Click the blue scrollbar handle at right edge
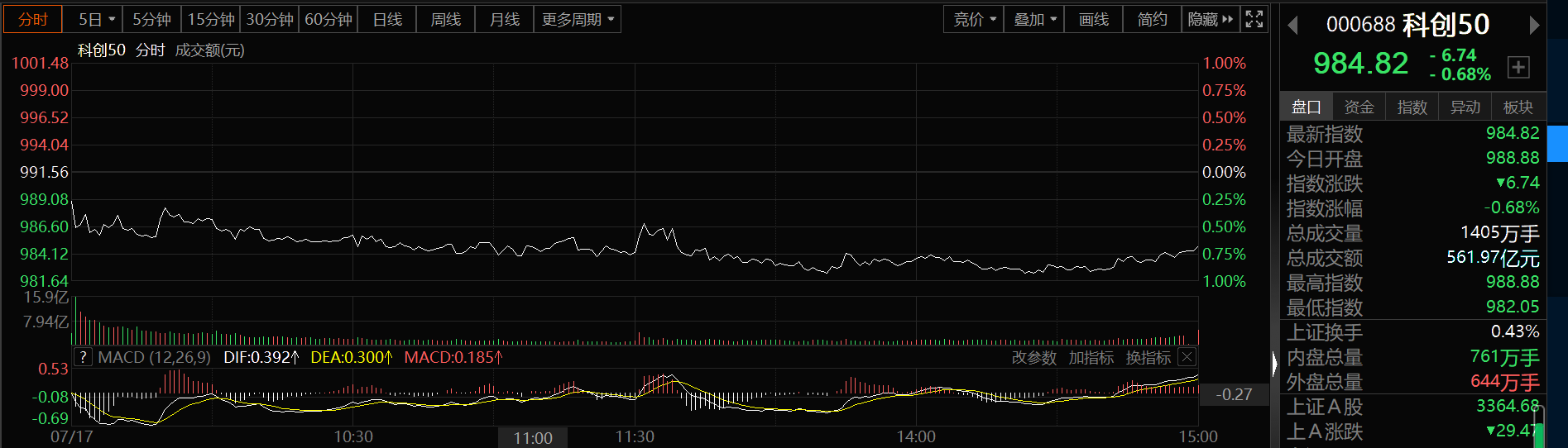Viewport: 1568px width, 448px height. (1557, 143)
